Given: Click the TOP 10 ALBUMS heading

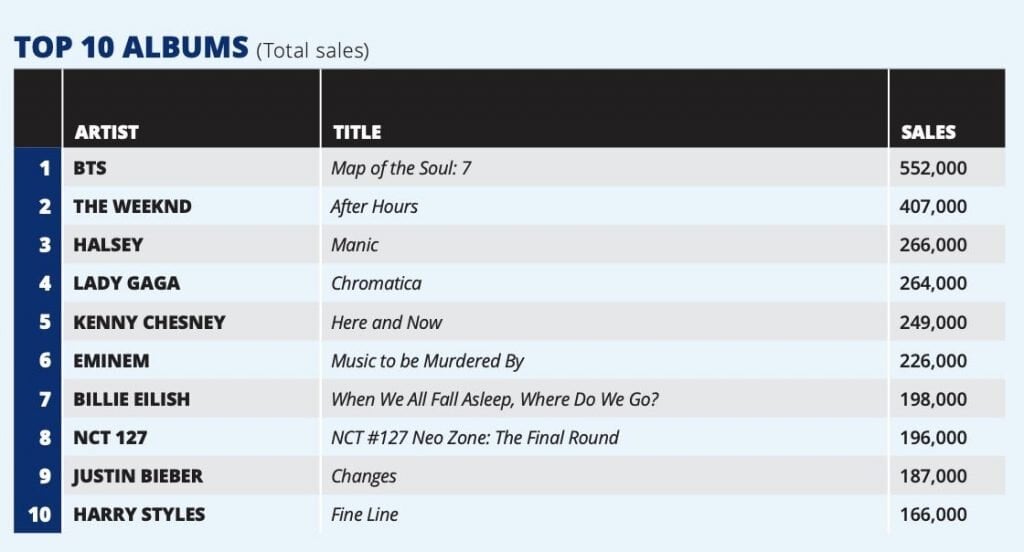Looking at the screenshot, I should [x=131, y=47].
